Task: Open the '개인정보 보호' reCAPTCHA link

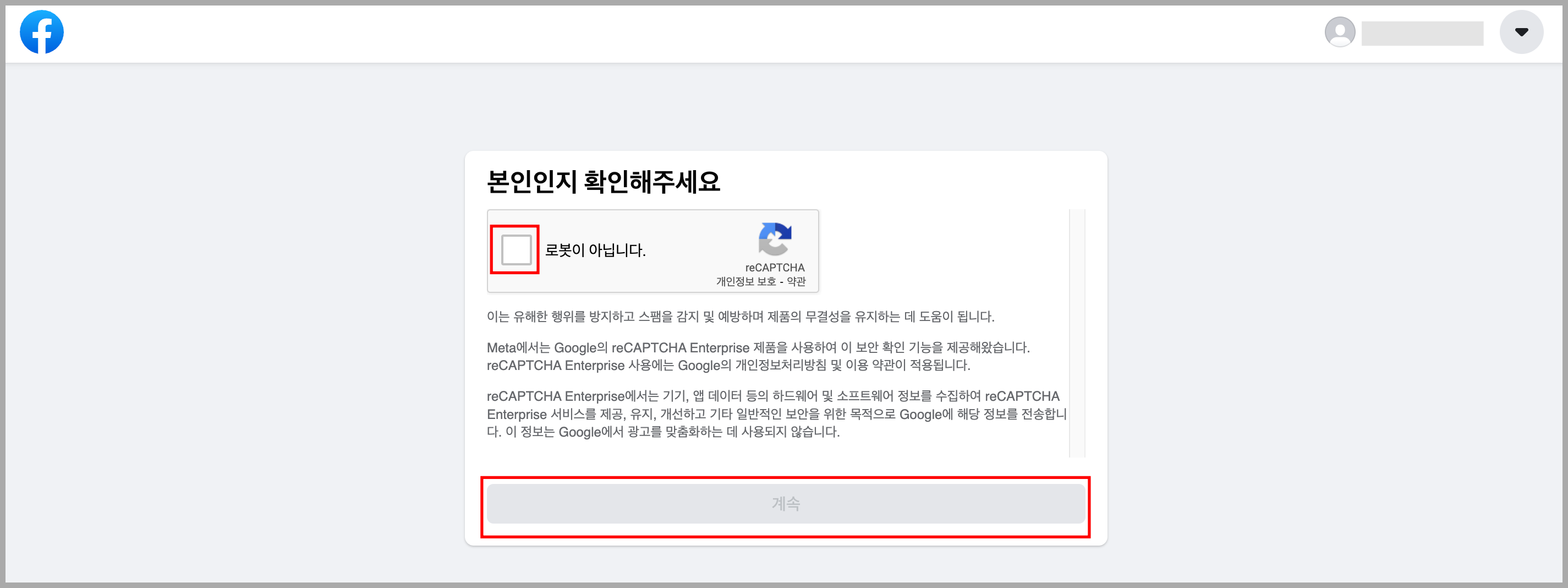Action: pyautogui.click(x=745, y=281)
